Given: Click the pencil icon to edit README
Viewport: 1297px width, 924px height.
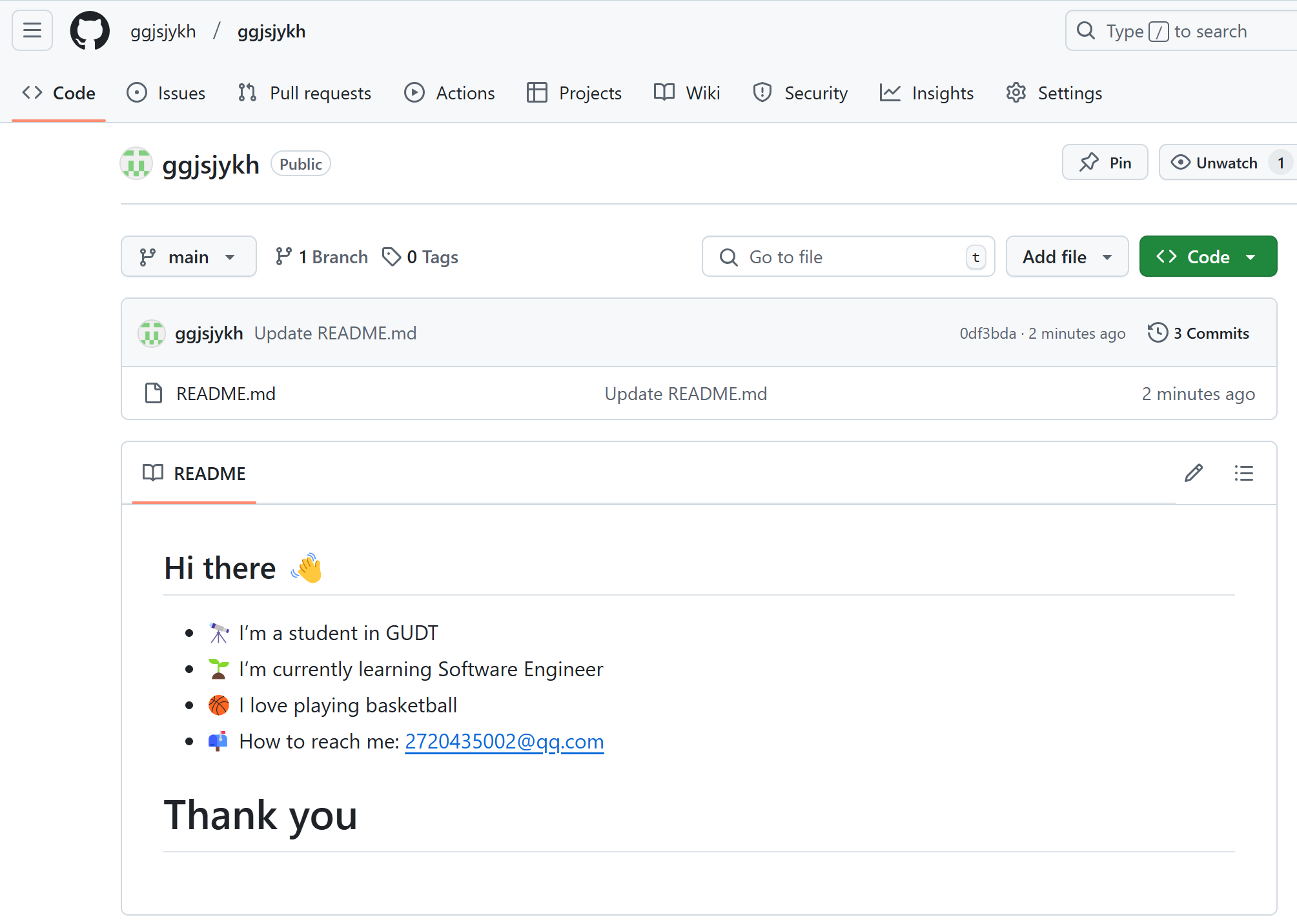Looking at the screenshot, I should (1194, 473).
